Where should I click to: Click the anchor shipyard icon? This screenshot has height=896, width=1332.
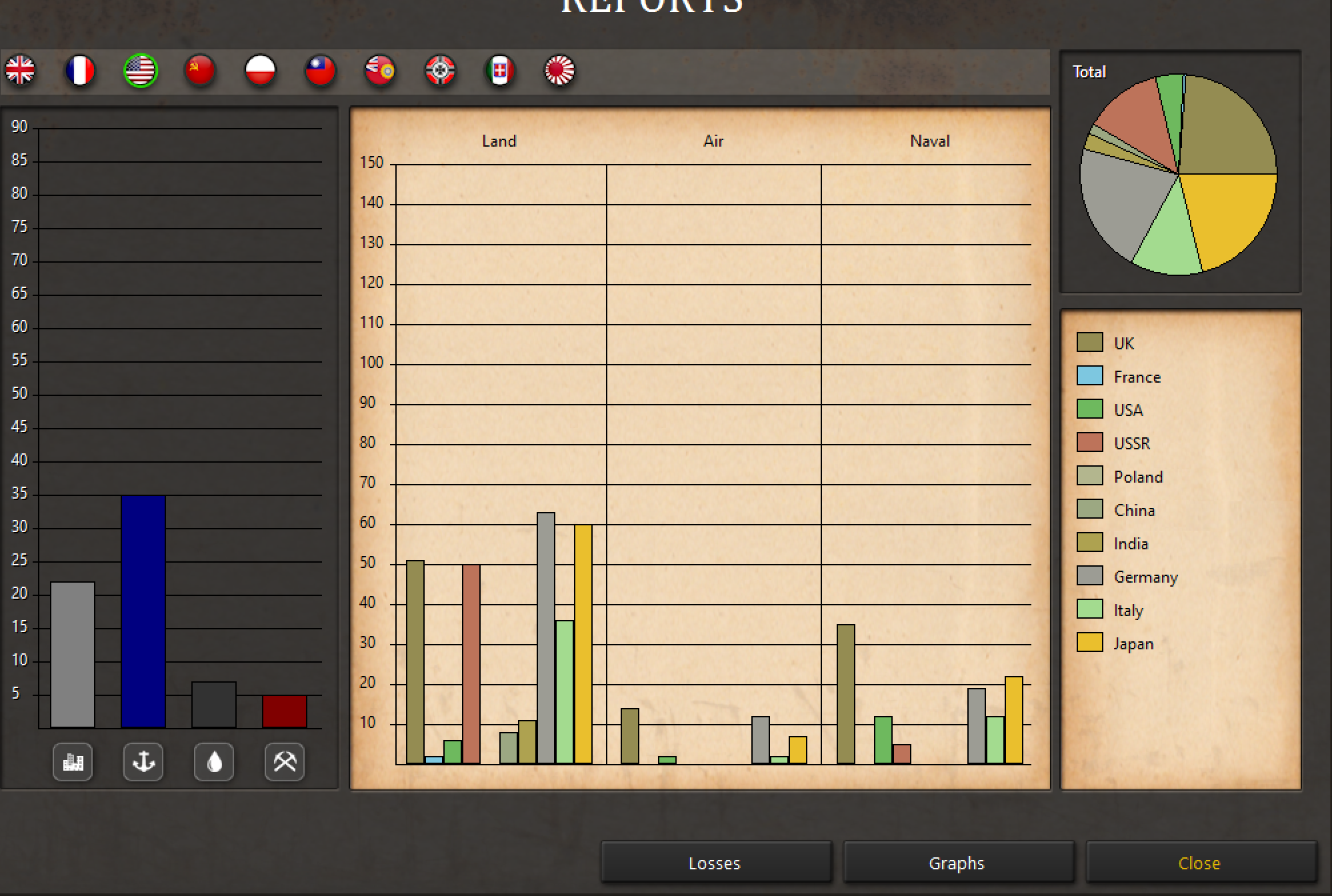pyautogui.click(x=143, y=761)
